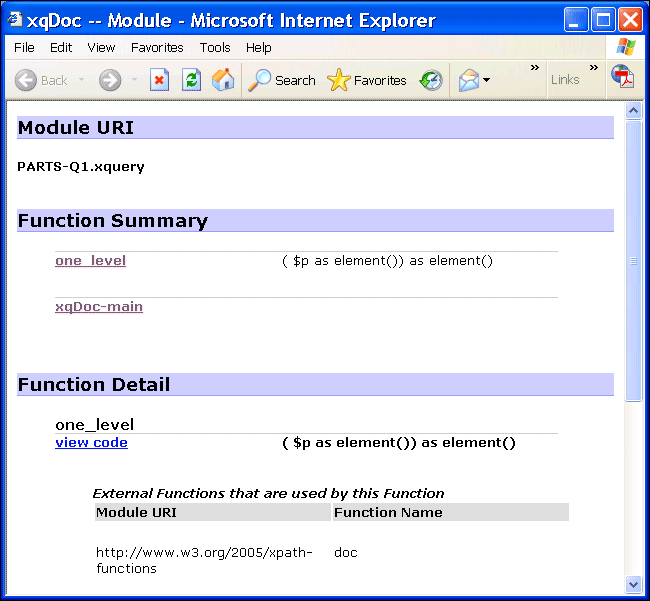The width and height of the screenshot is (650, 601).
Task: Open the Favorites pane
Action: [x=367, y=80]
